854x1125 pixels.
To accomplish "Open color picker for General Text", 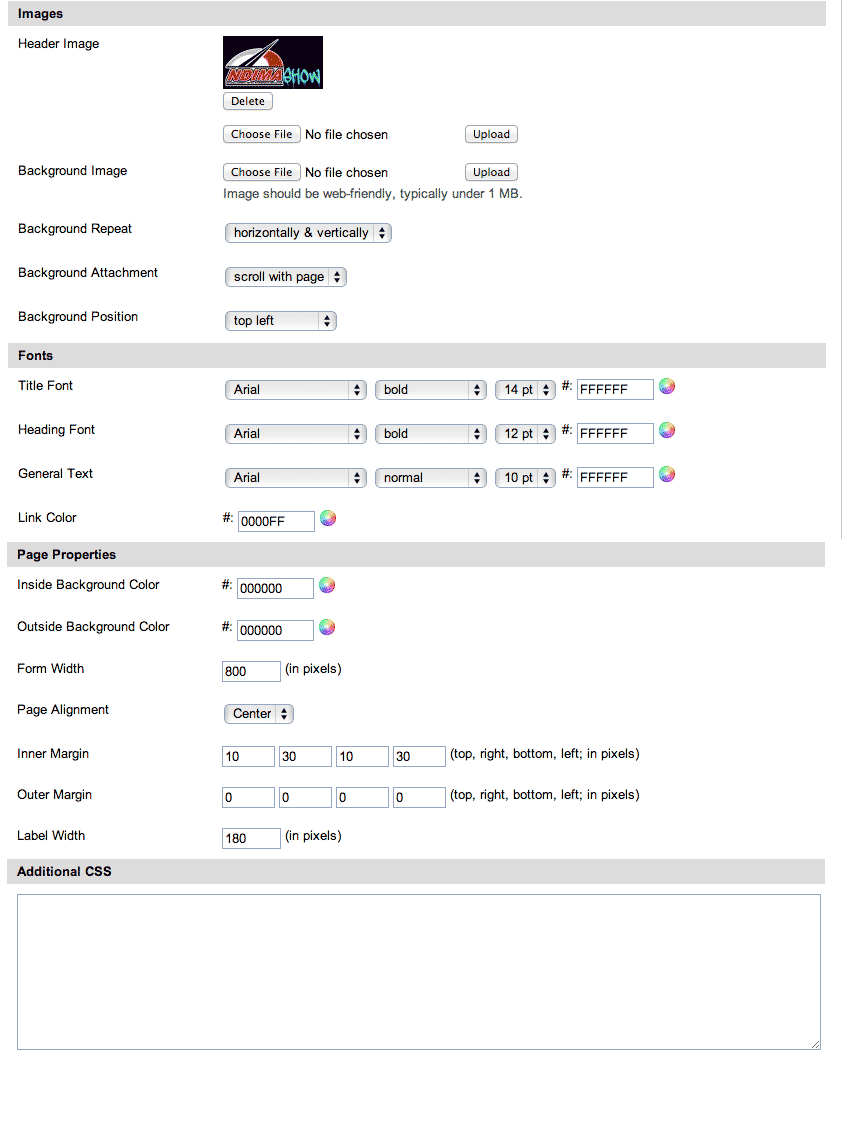I will coord(667,475).
